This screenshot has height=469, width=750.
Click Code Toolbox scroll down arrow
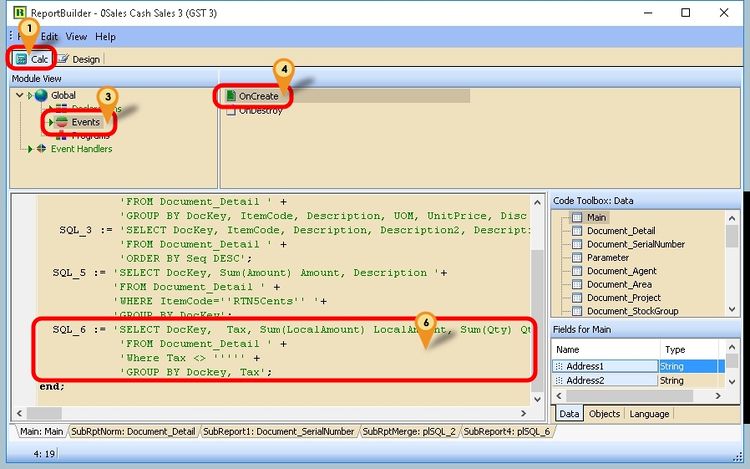pos(732,309)
